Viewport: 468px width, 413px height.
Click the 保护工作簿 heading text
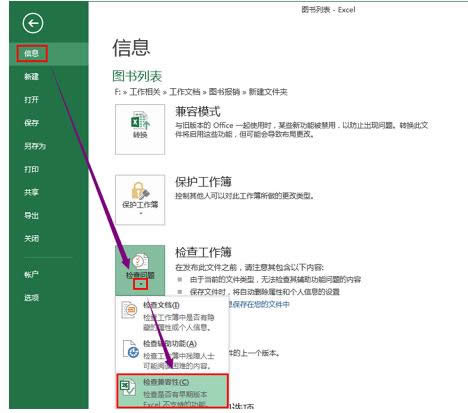(x=203, y=182)
